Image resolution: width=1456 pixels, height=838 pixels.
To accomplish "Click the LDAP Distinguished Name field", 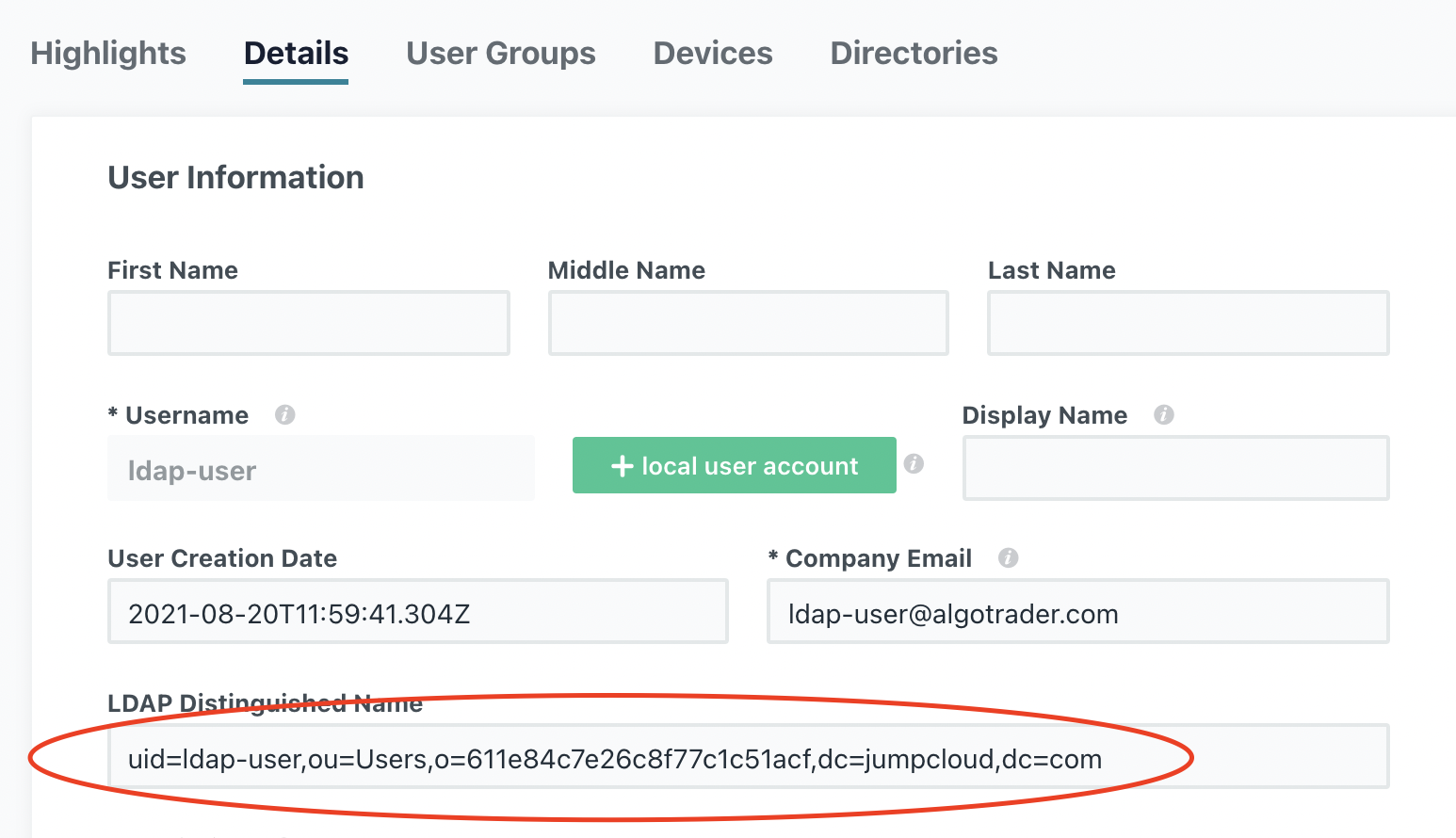I will [x=749, y=756].
